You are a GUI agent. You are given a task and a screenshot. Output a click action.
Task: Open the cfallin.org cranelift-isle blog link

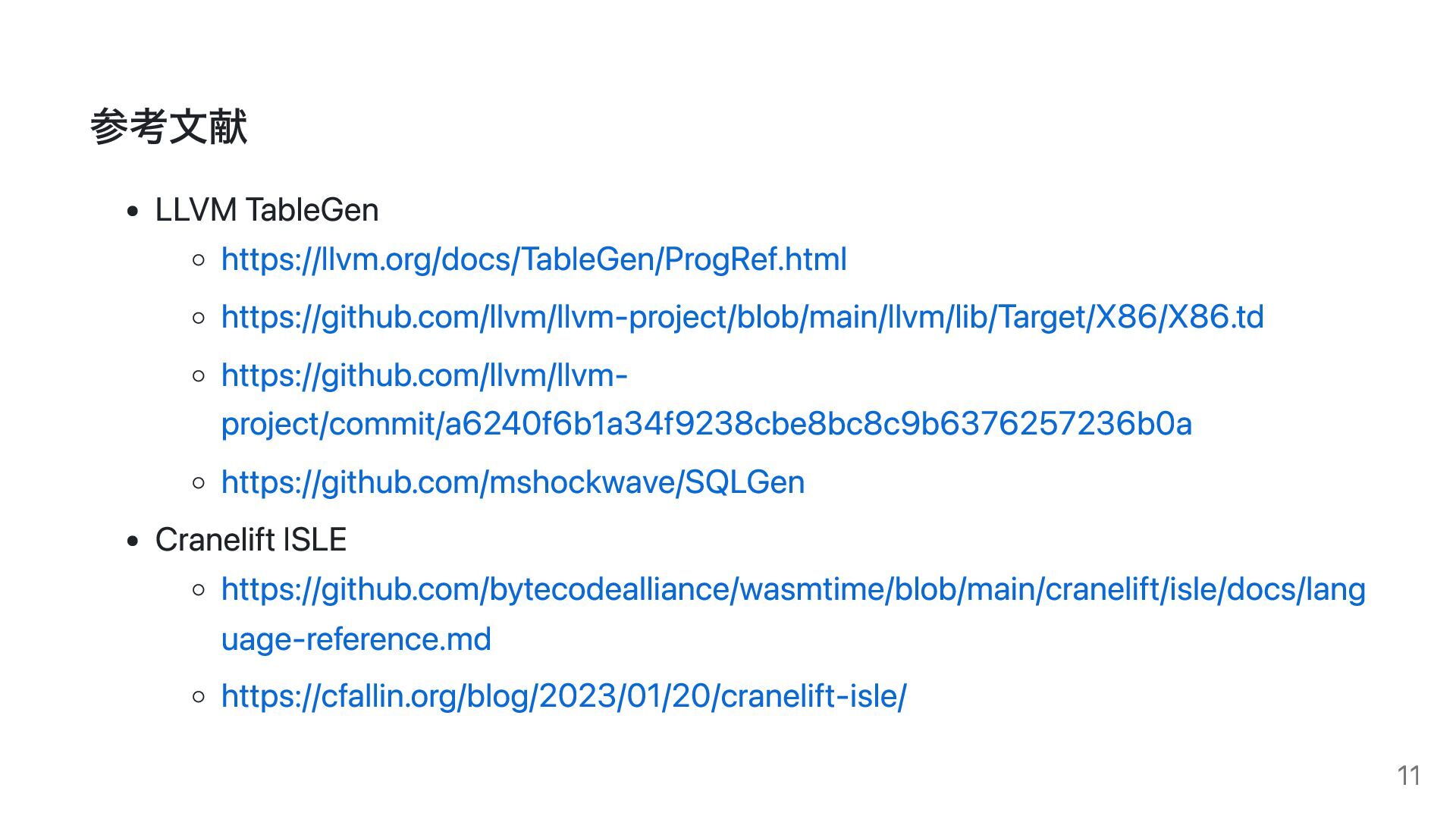(563, 697)
